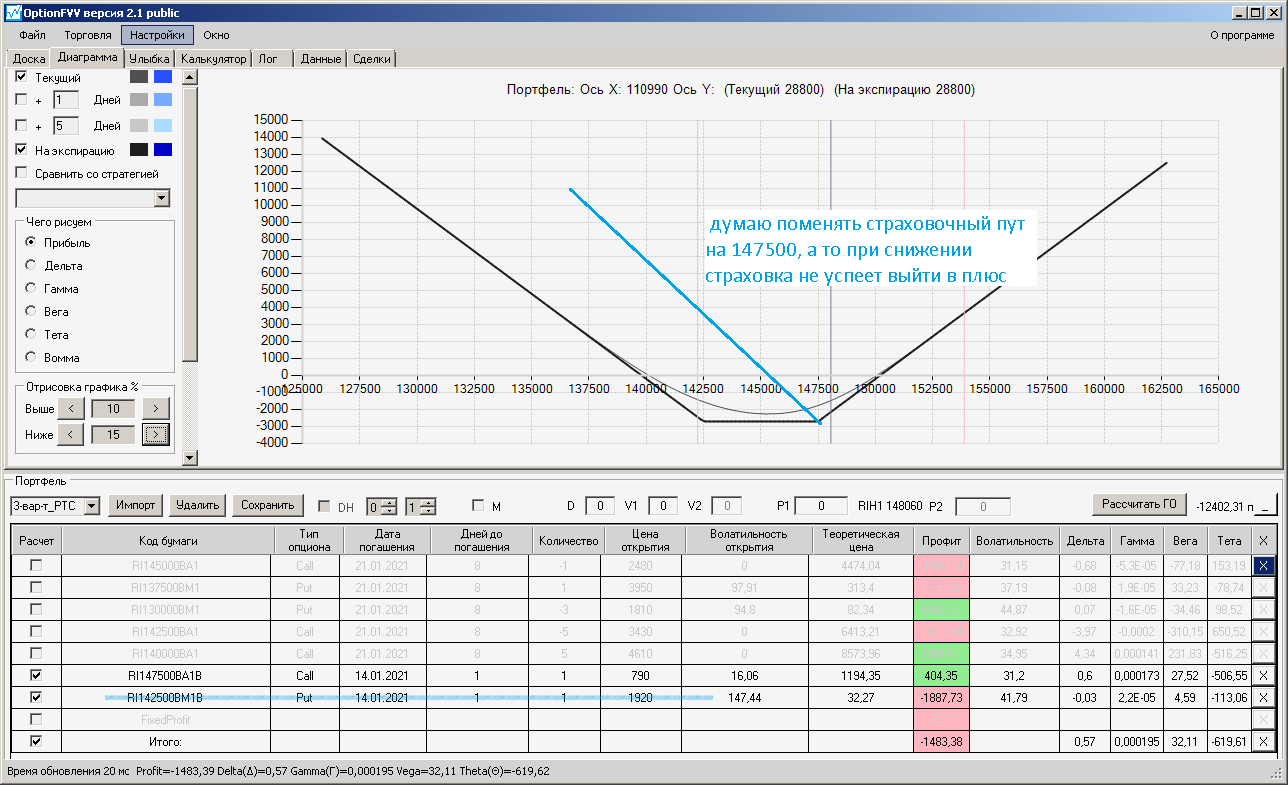Toggle the На экспирацию checkbox
The width and height of the screenshot is (1288, 785).
point(22,150)
